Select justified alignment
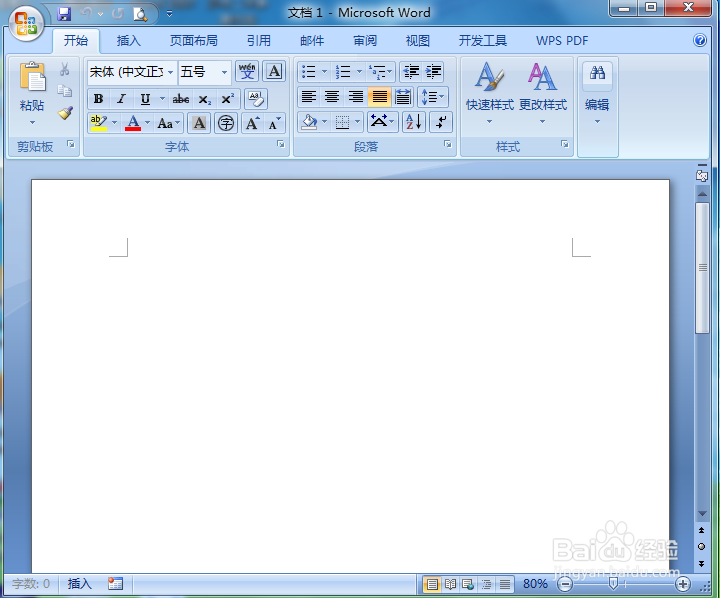 point(379,96)
